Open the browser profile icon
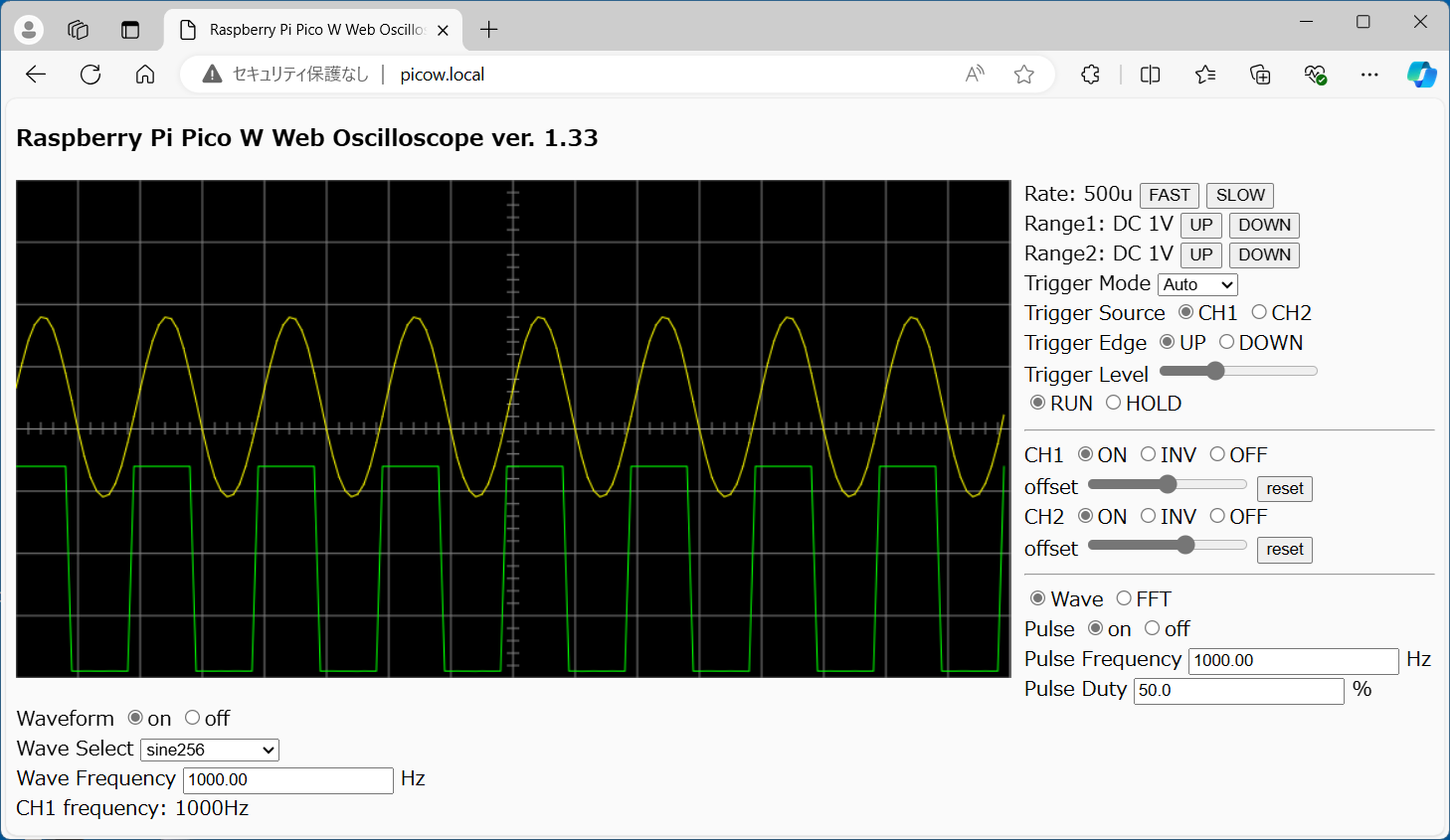The height and width of the screenshot is (840, 1450). (29, 30)
